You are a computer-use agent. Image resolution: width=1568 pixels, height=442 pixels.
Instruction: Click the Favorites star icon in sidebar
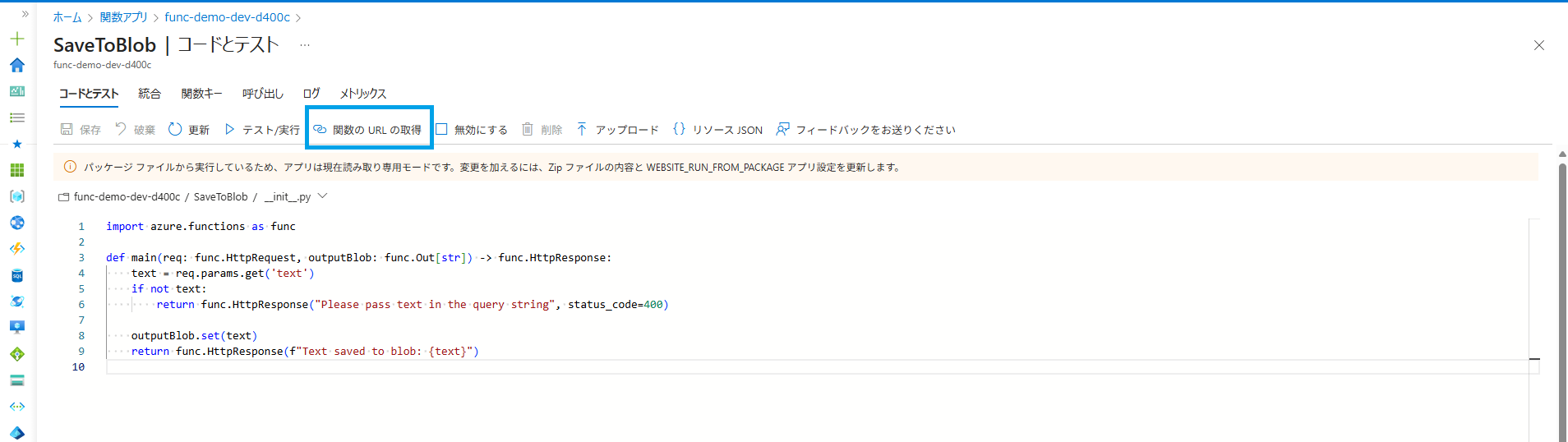[17, 144]
